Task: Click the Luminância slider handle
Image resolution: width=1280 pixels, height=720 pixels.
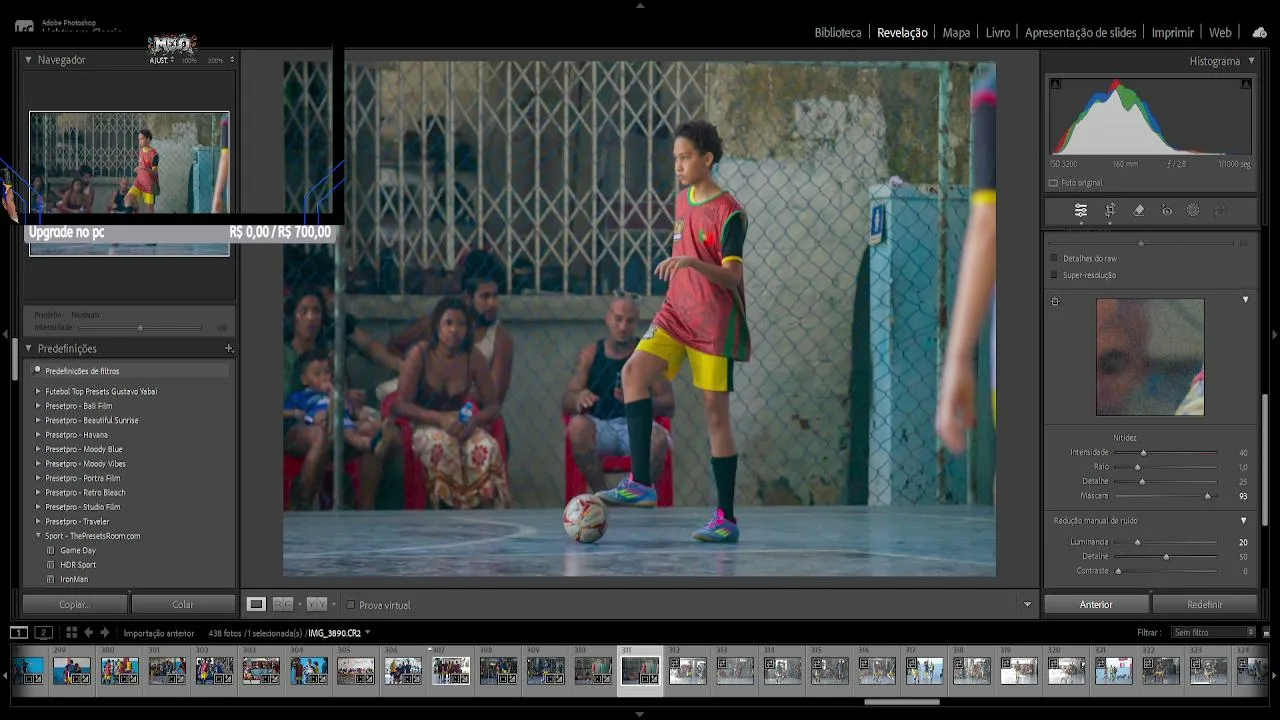Action: pyautogui.click(x=1137, y=542)
